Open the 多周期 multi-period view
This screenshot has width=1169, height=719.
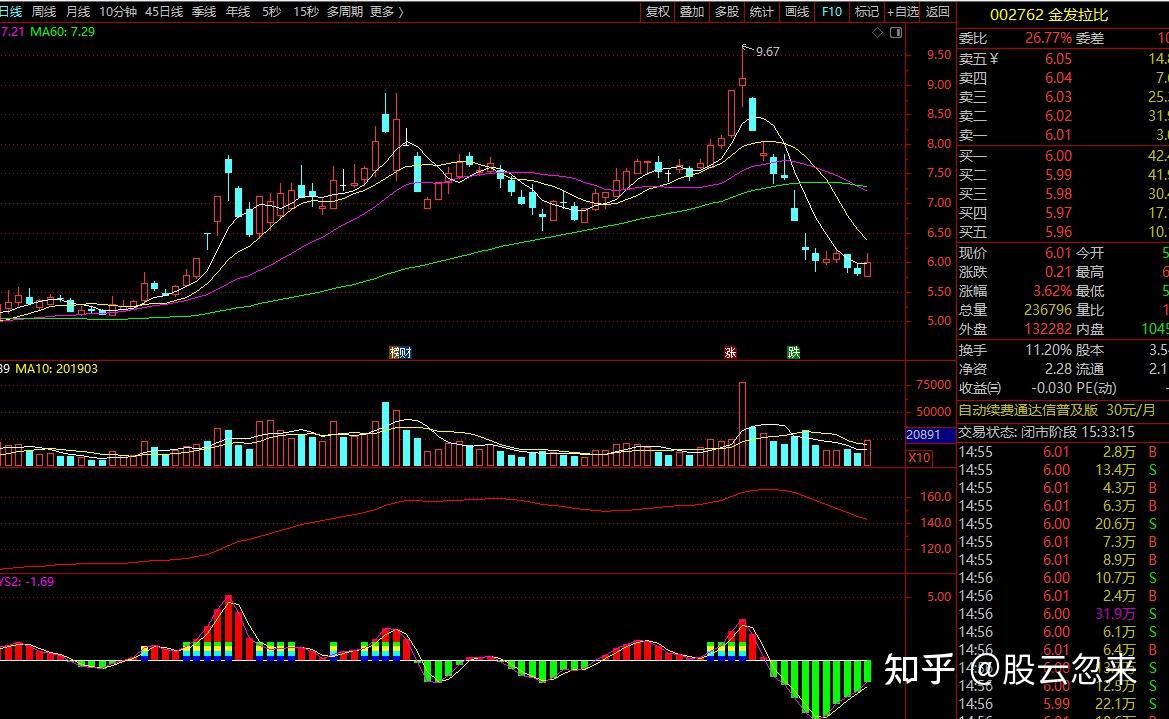click(345, 12)
